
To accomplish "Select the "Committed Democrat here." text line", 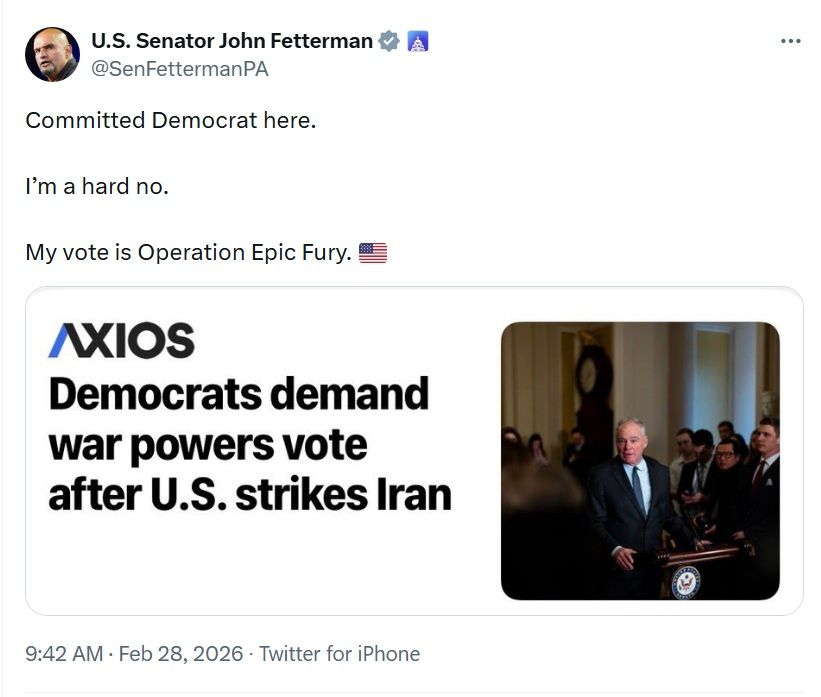I will click(x=170, y=120).
